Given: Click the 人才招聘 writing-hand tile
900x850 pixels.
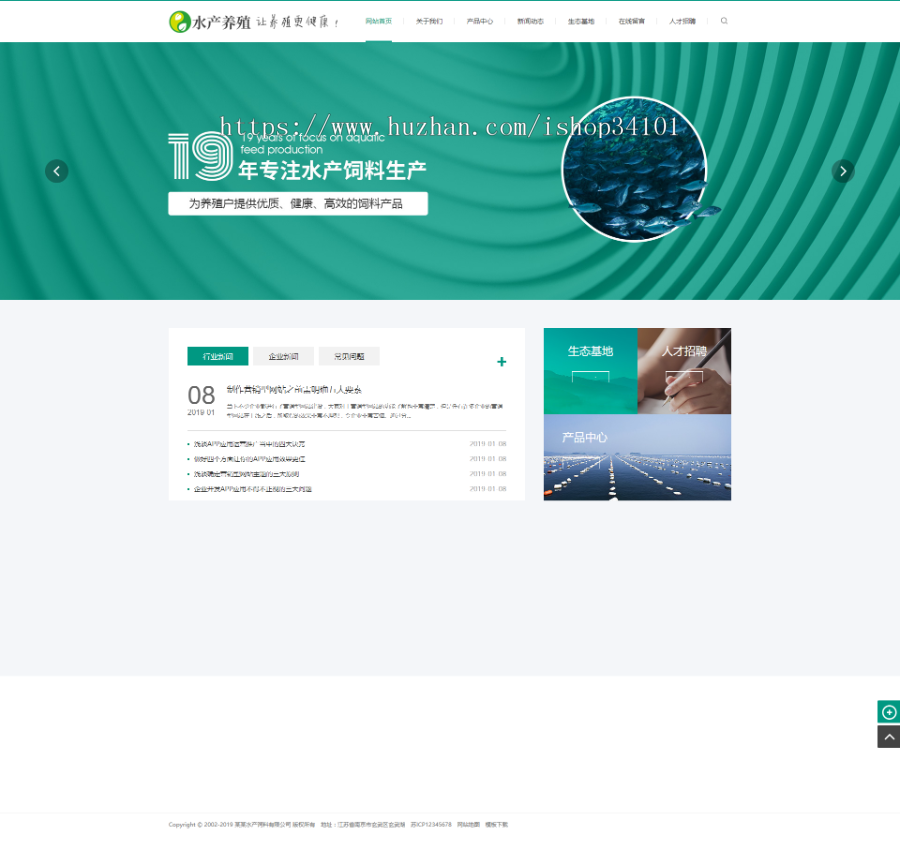Looking at the screenshot, I should coord(684,371).
